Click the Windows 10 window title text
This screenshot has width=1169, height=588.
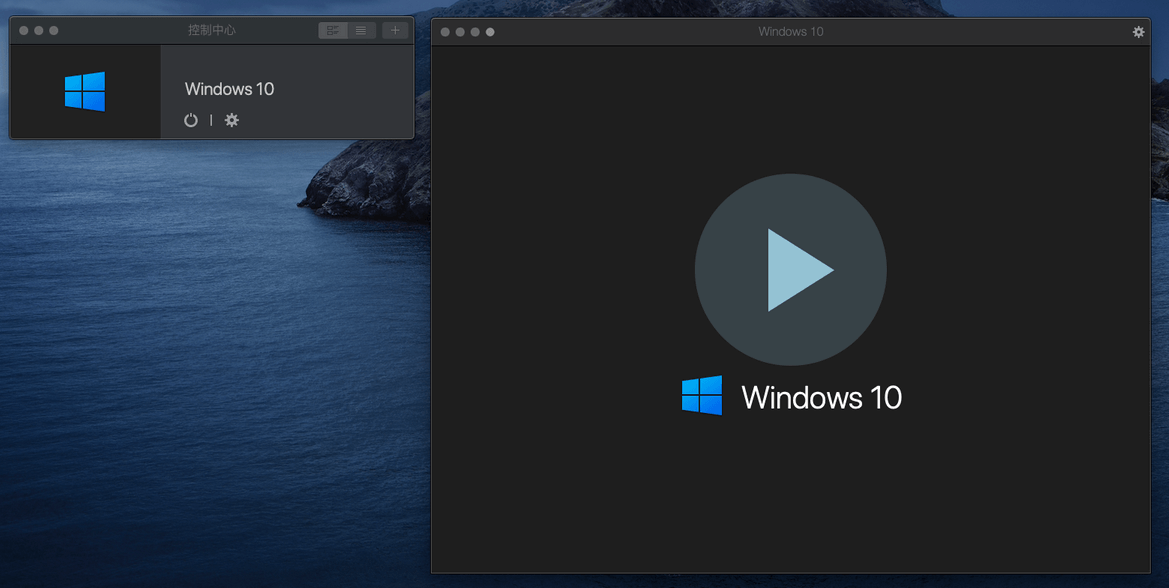pyautogui.click(x=791, y=32)
